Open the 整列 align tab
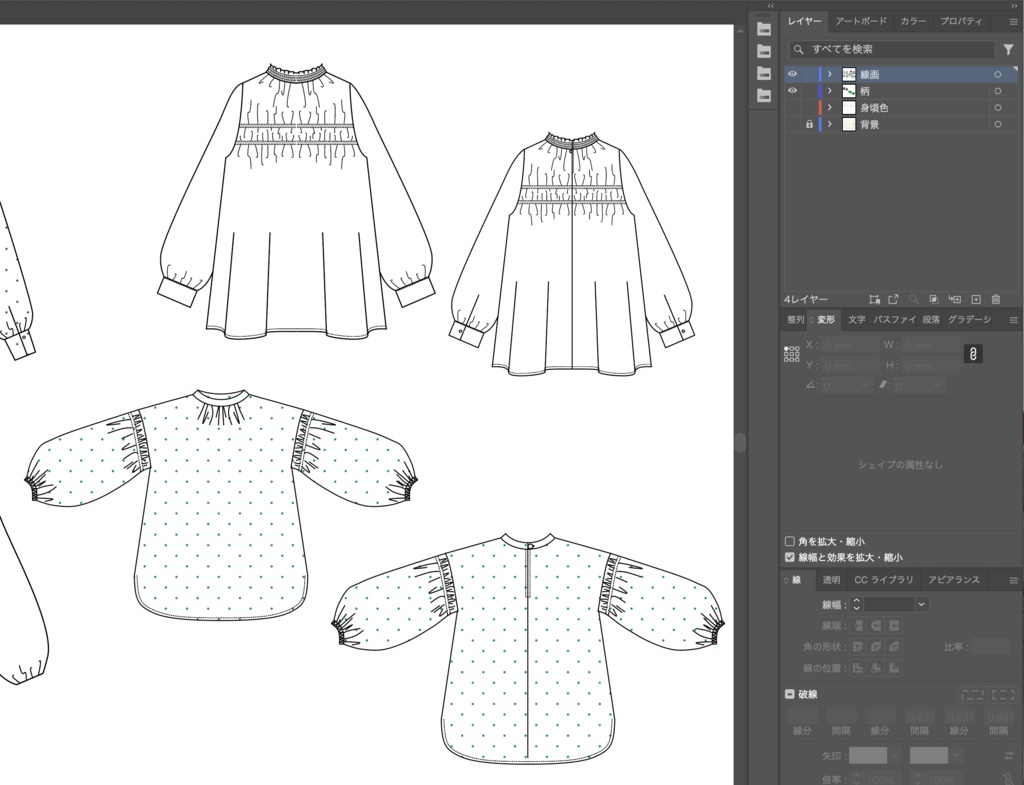This screenshot has height=785, width=1024. coord(795,320)
